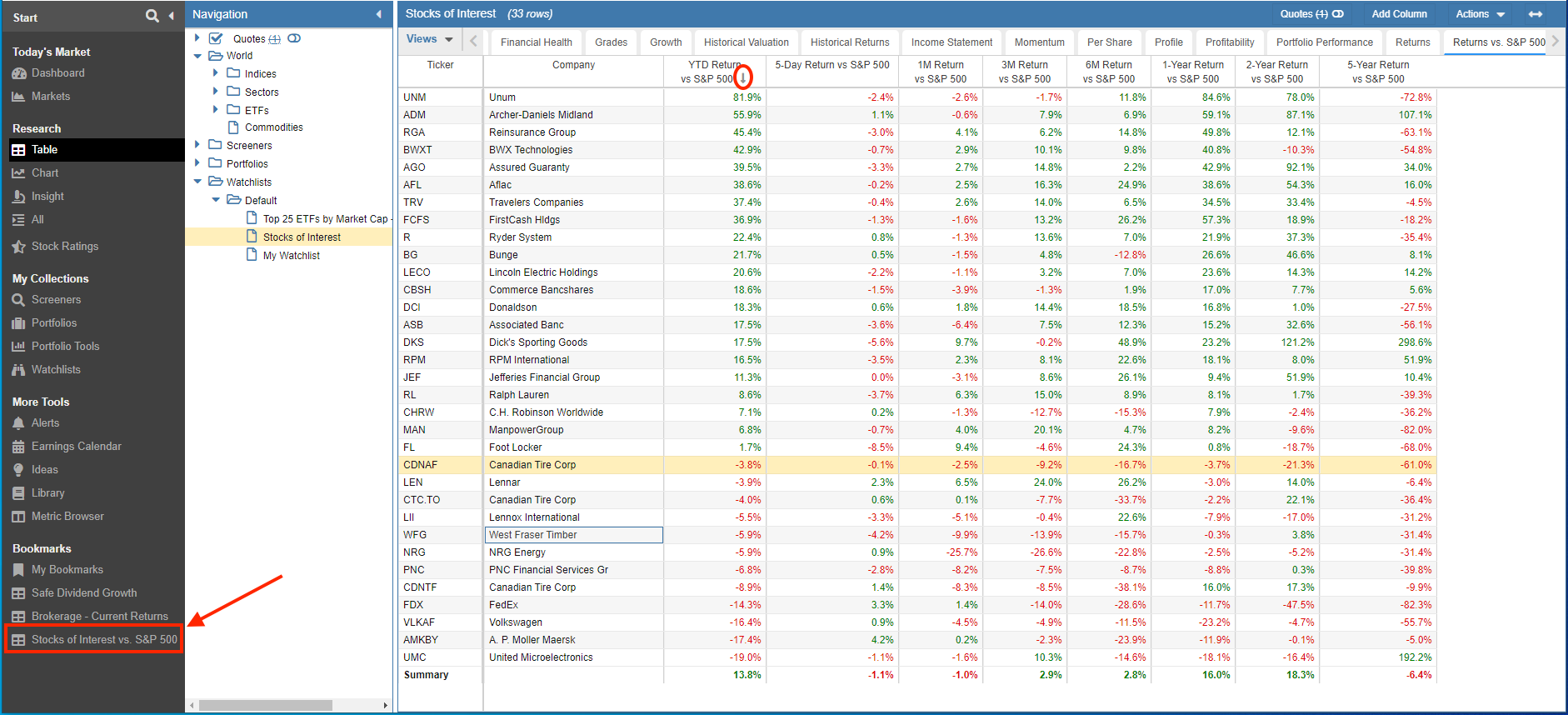
Task: Toggle Quotes (1) switch in table header bar
Action: click(1338, 14)
